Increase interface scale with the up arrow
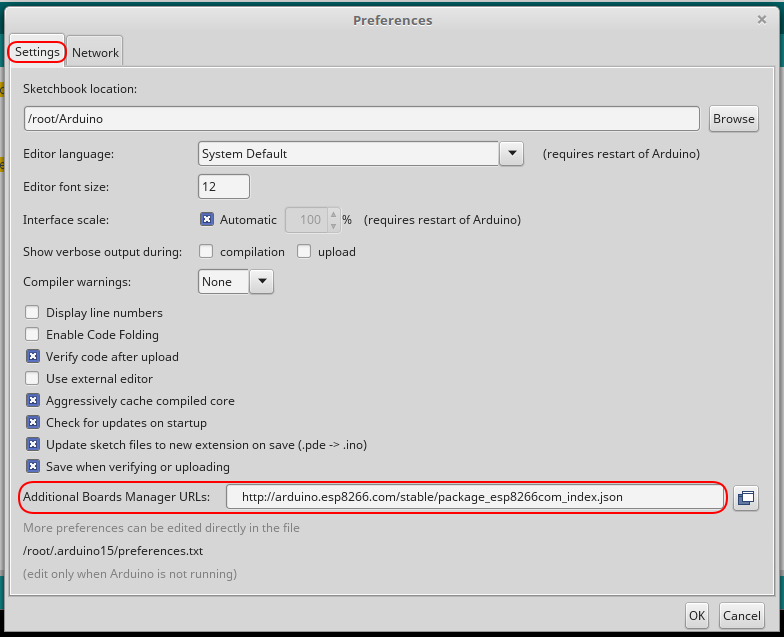Image resolution: width=784 pixels, height=637 pixels. click(334, 214)
